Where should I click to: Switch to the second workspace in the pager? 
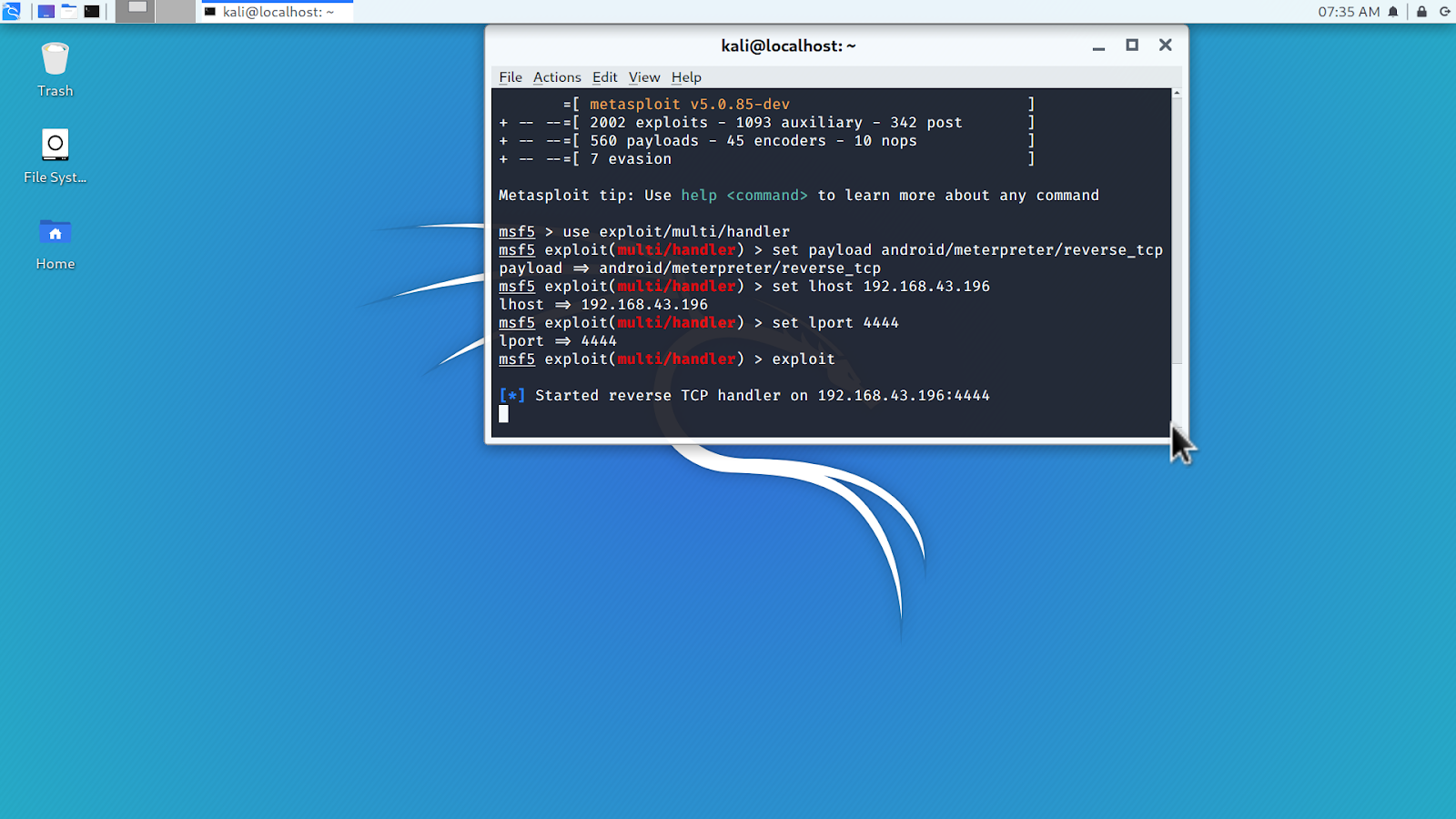point(177,12)
